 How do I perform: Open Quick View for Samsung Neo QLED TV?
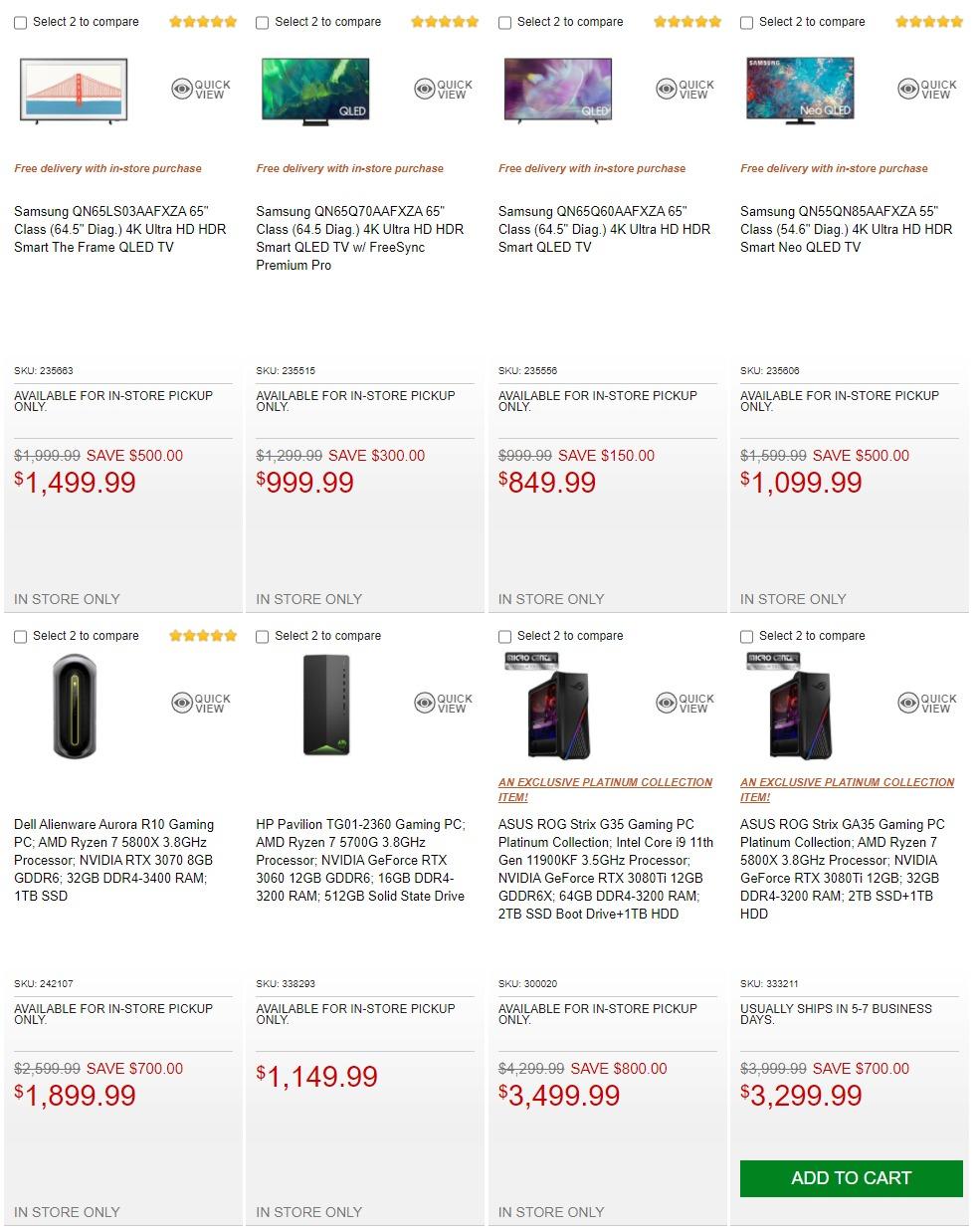click(927, 90)
